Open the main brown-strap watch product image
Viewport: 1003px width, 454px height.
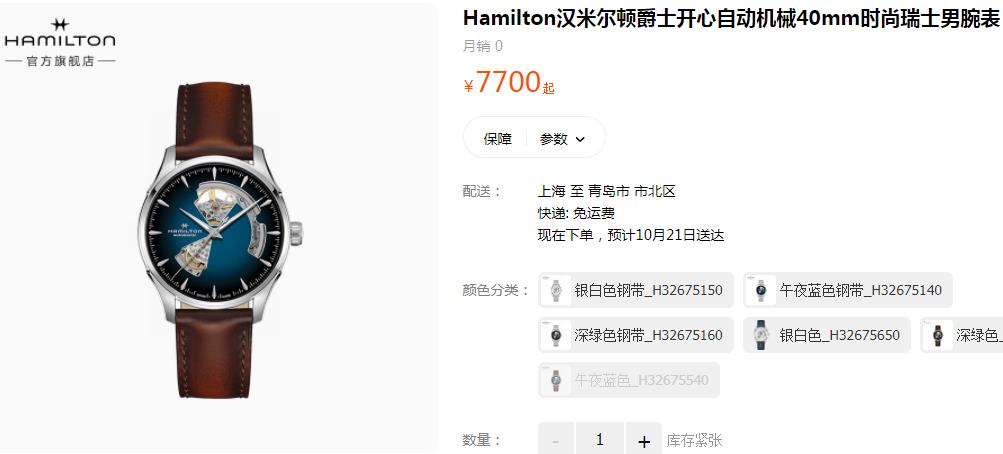[x=220, y=240]
